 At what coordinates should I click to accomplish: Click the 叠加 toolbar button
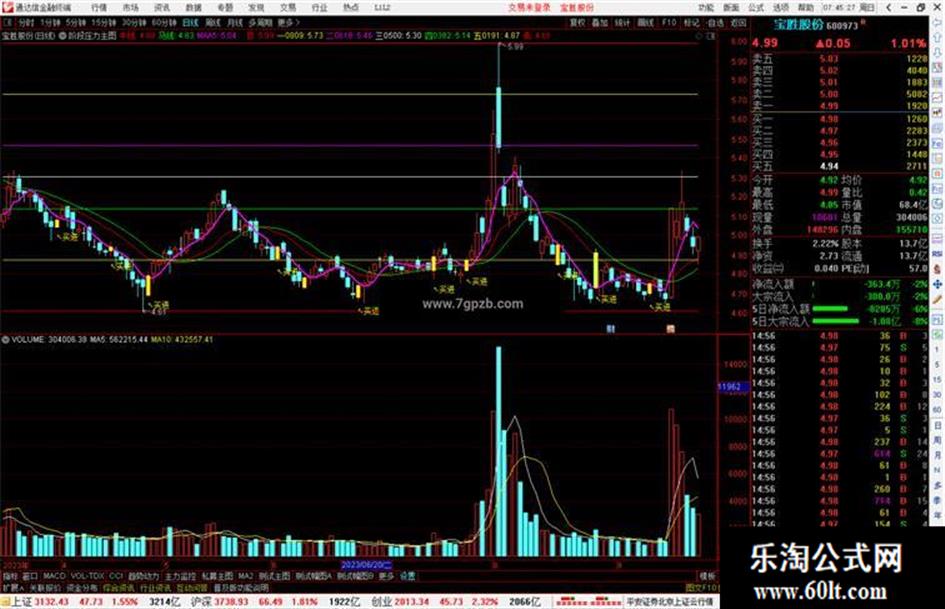pyautogui.click(x=600, y=22)
